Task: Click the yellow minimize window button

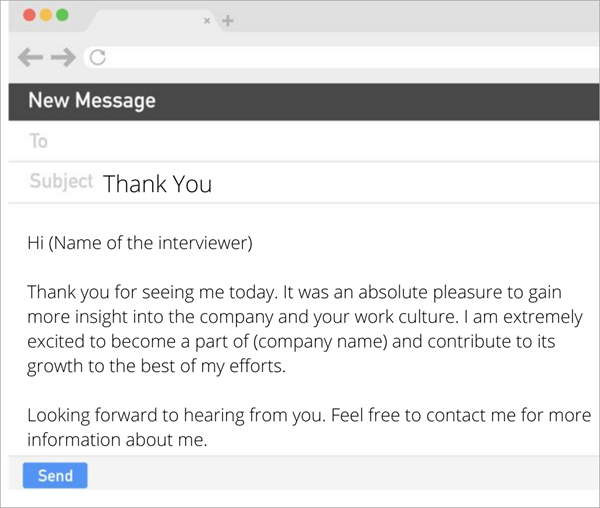Action: (x=46, y=15)
